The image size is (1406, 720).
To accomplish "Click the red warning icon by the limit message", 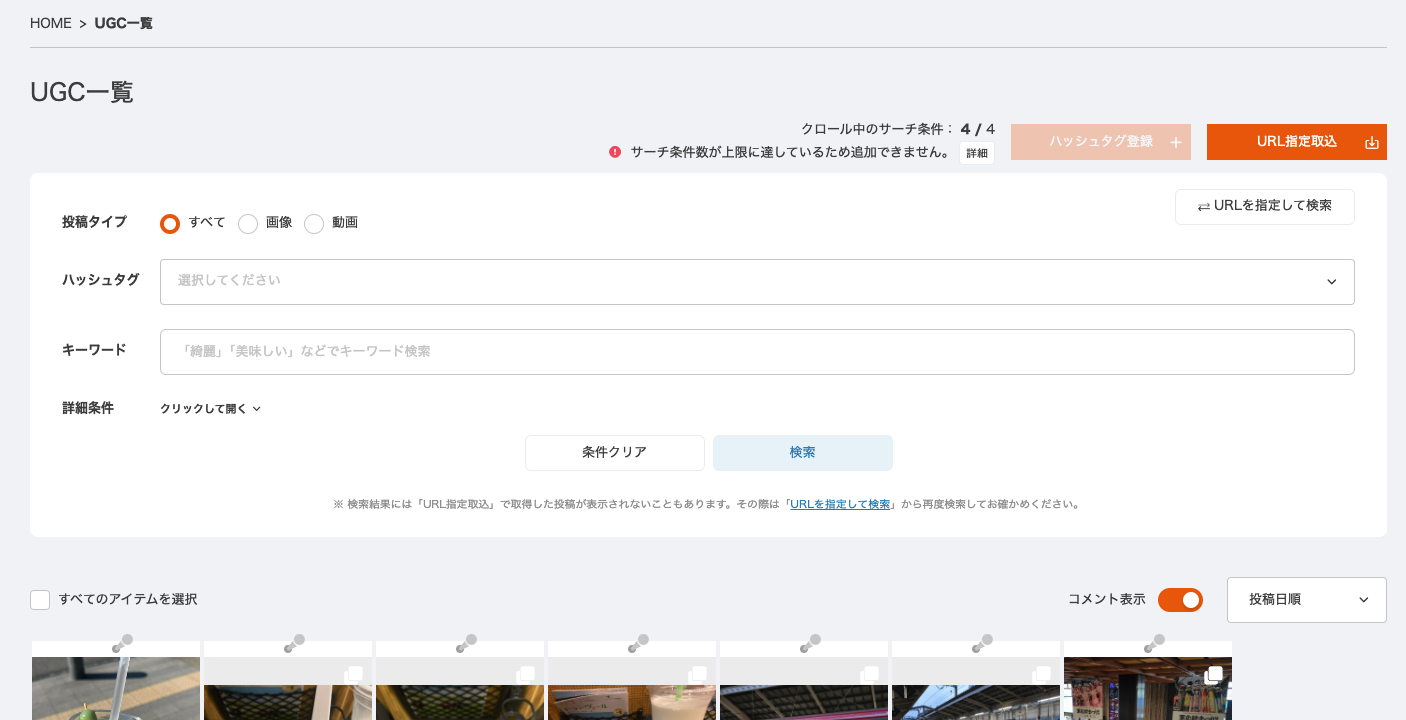I will click(x=615, y=152).
